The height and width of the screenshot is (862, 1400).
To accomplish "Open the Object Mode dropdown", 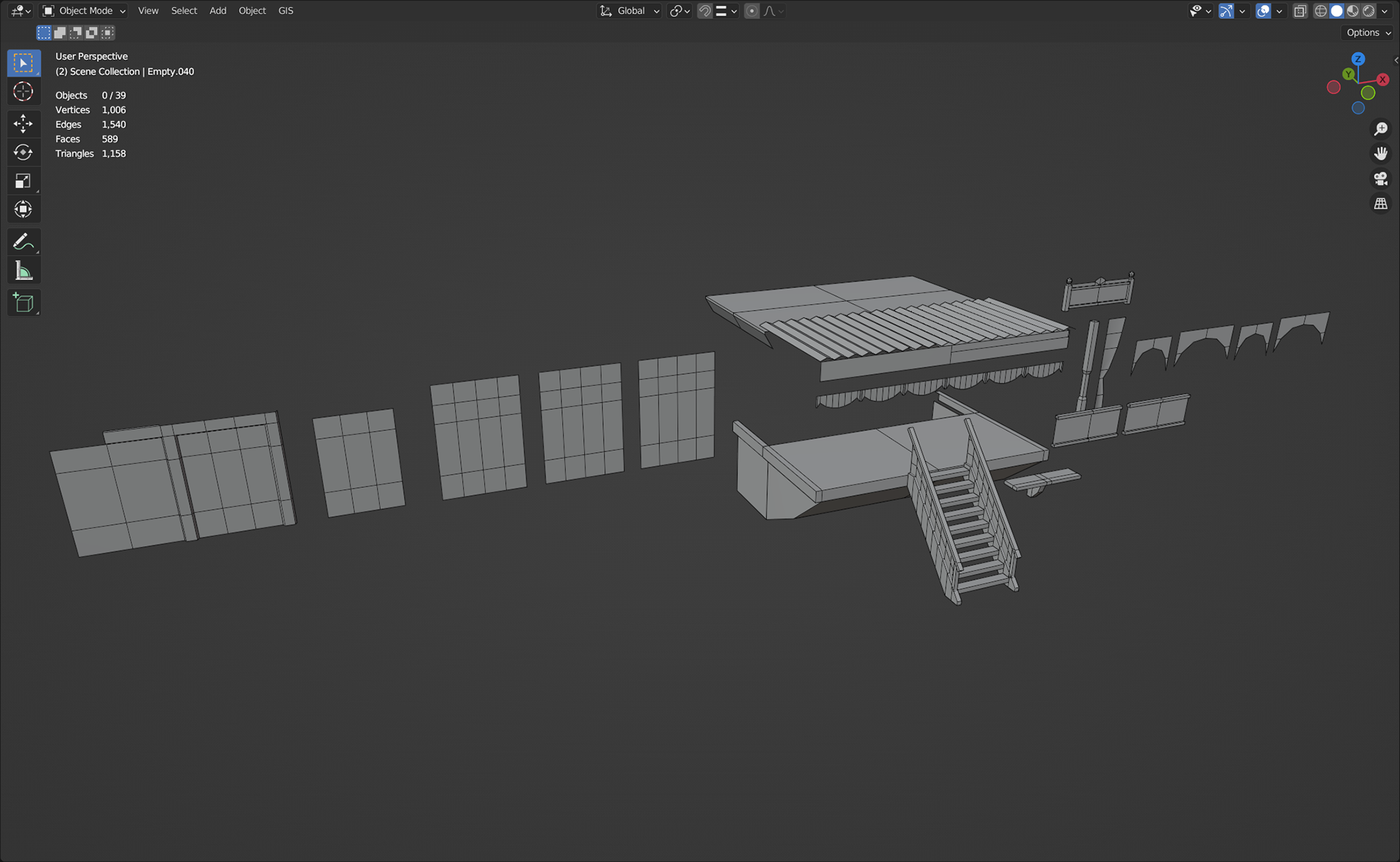I will tap(84, 11).
